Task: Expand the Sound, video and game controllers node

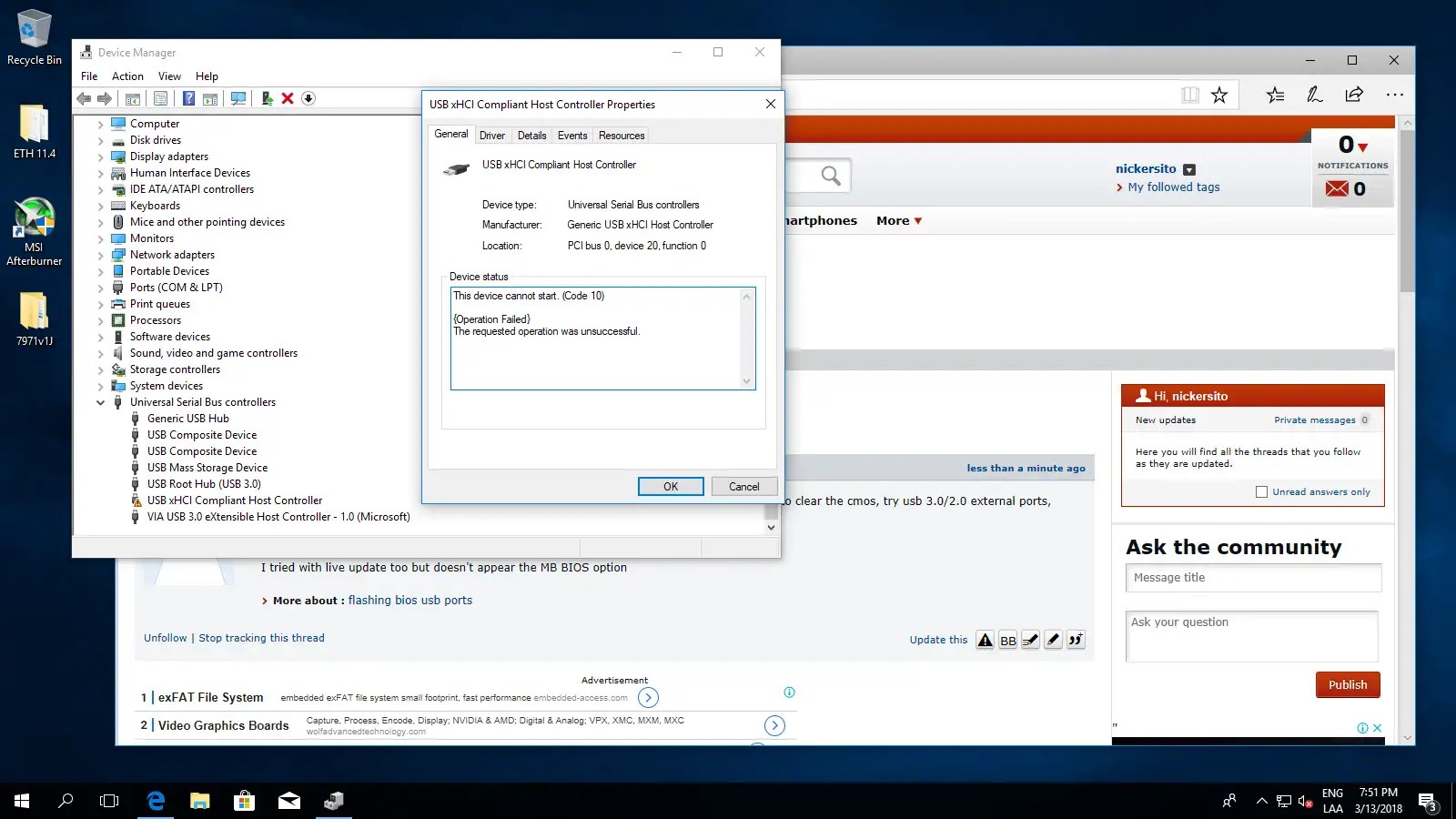Action: pos(101,353)
